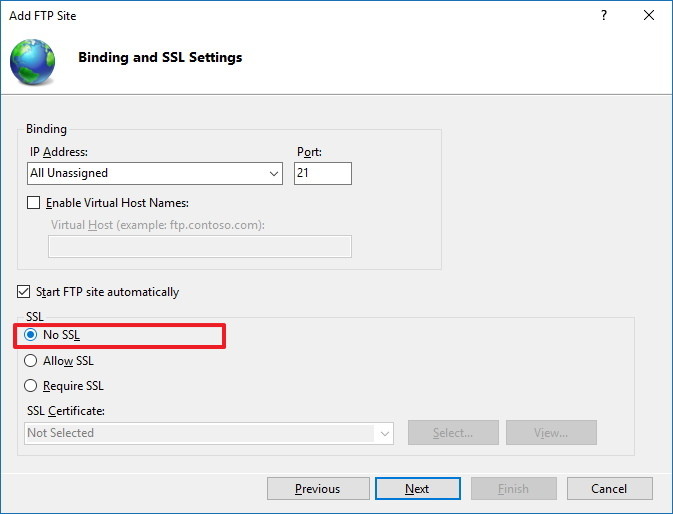Close the Add FTP Site dialog
Image resolution: width=673 pixels, height=514 pixels.
[x=649, y=15]
